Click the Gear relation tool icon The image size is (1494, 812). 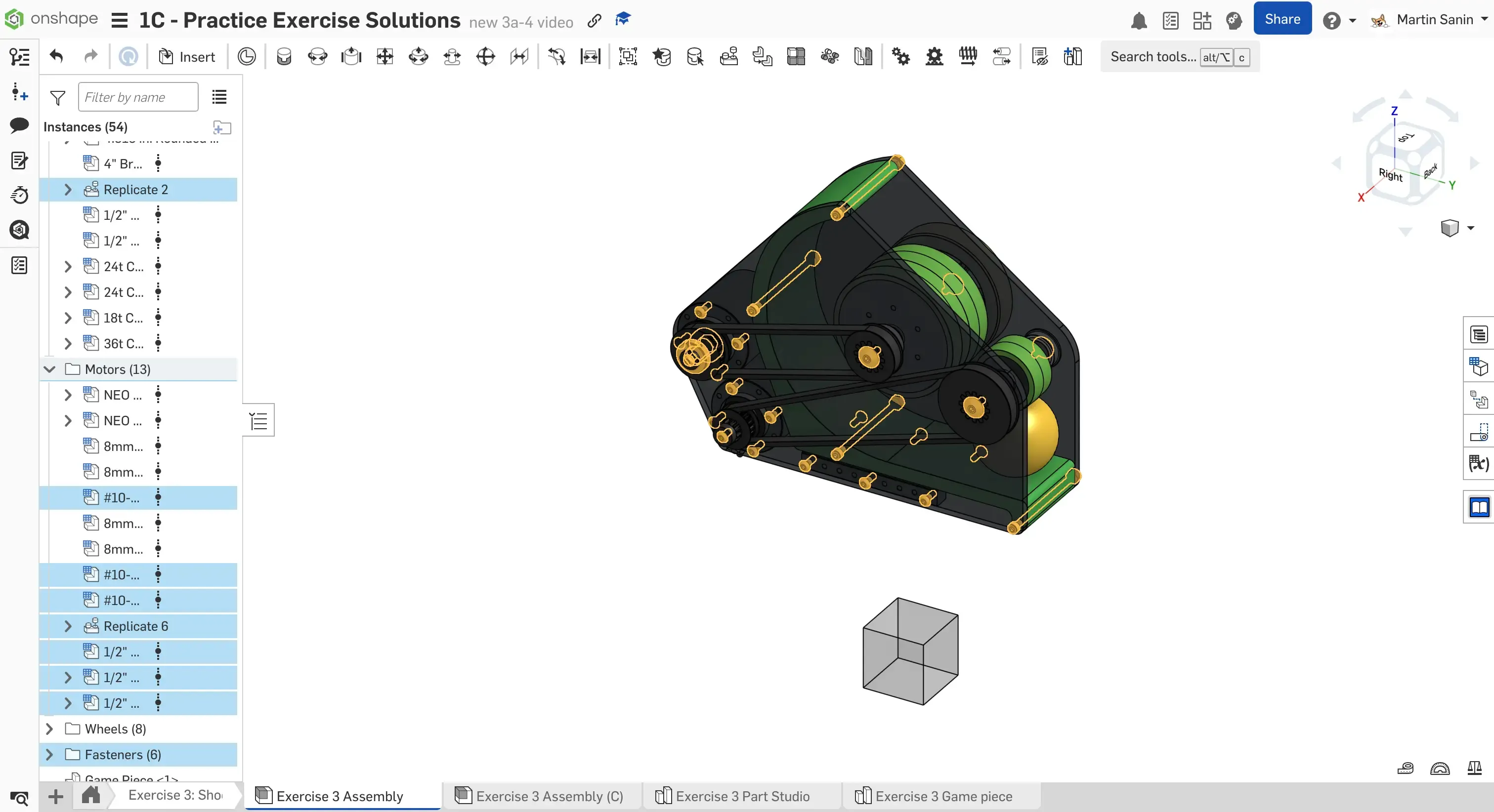900,57
